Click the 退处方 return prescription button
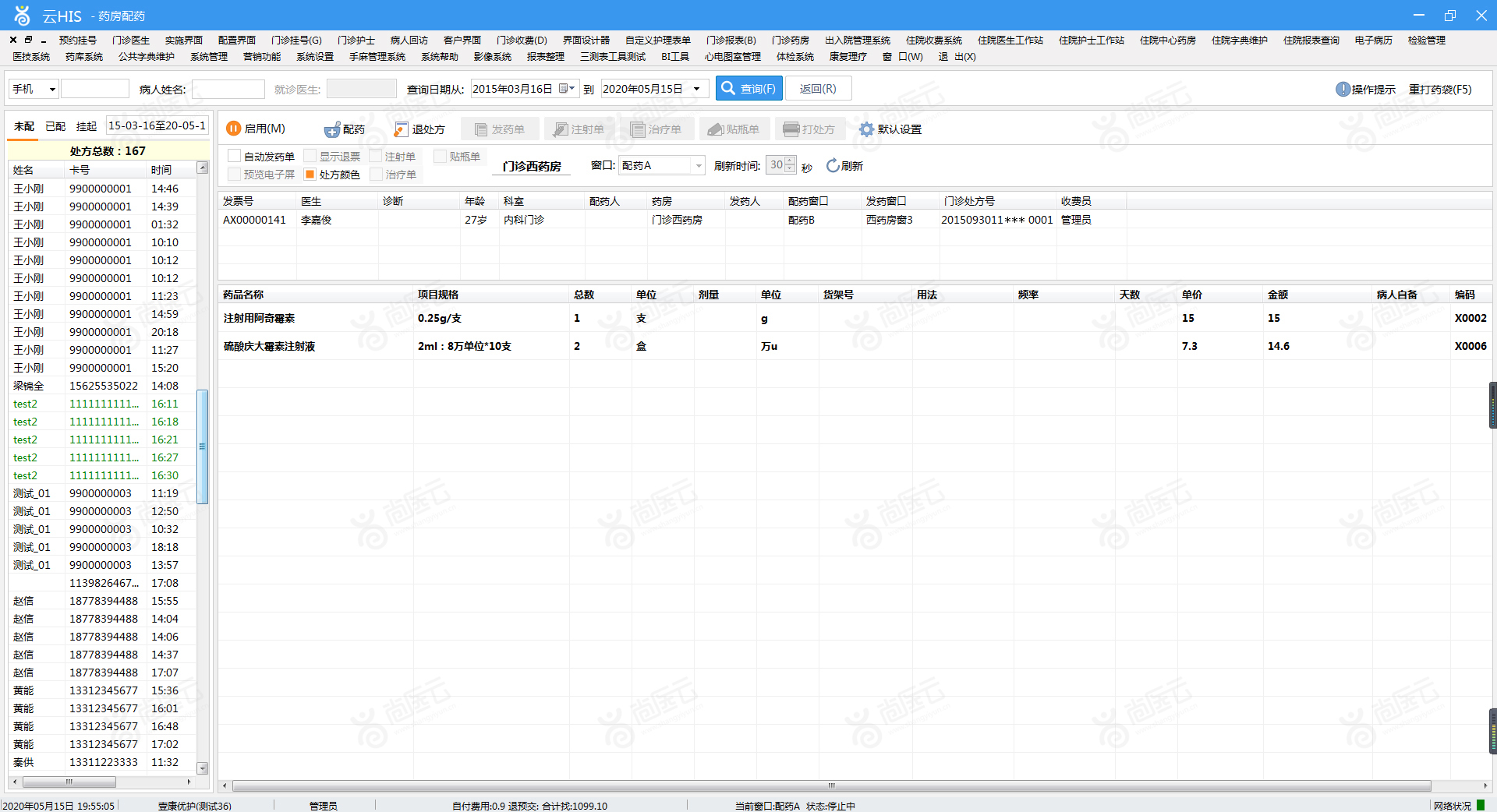The height and width of the screenshot is (812, 1497). click(419, 129)
